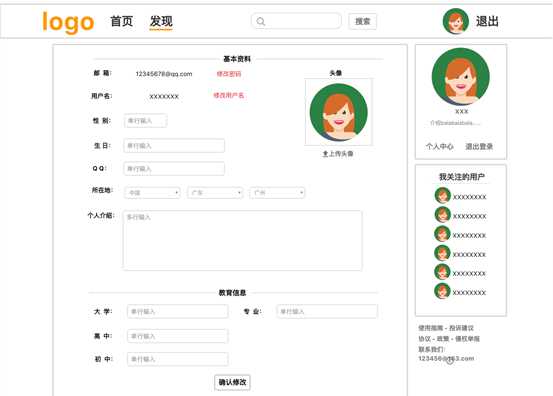Click the second followed user's avatar
The image size is (553, 396).
[443, 214]
